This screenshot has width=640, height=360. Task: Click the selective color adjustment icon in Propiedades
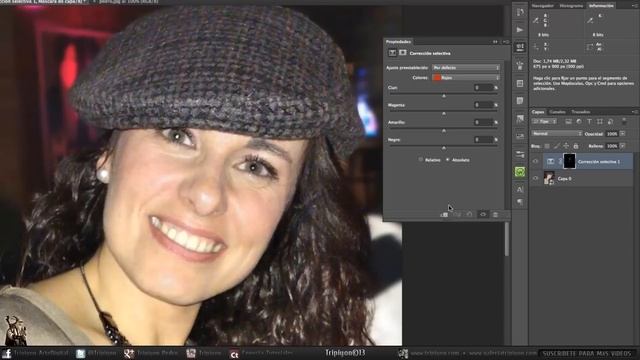392,53
